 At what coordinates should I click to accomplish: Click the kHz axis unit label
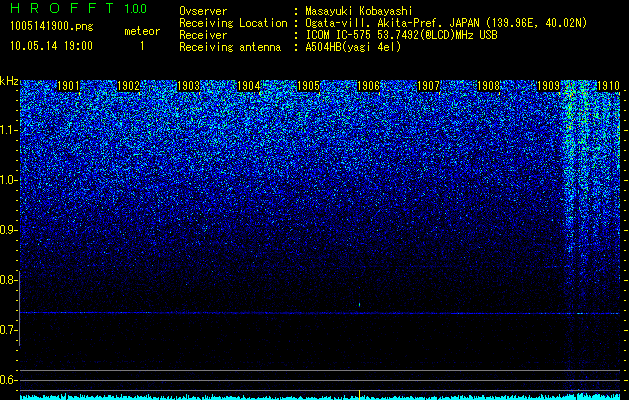click(x=9, y=81)
